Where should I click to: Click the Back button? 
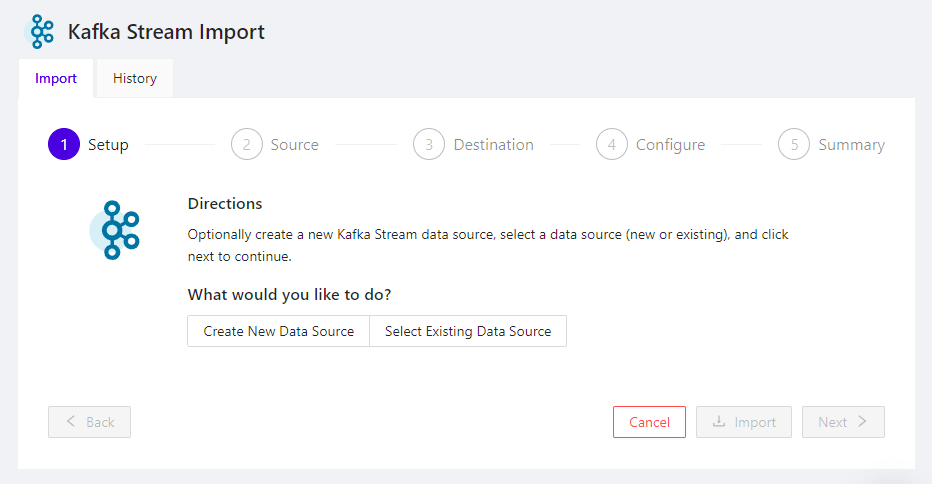click(x=89, y=422)
